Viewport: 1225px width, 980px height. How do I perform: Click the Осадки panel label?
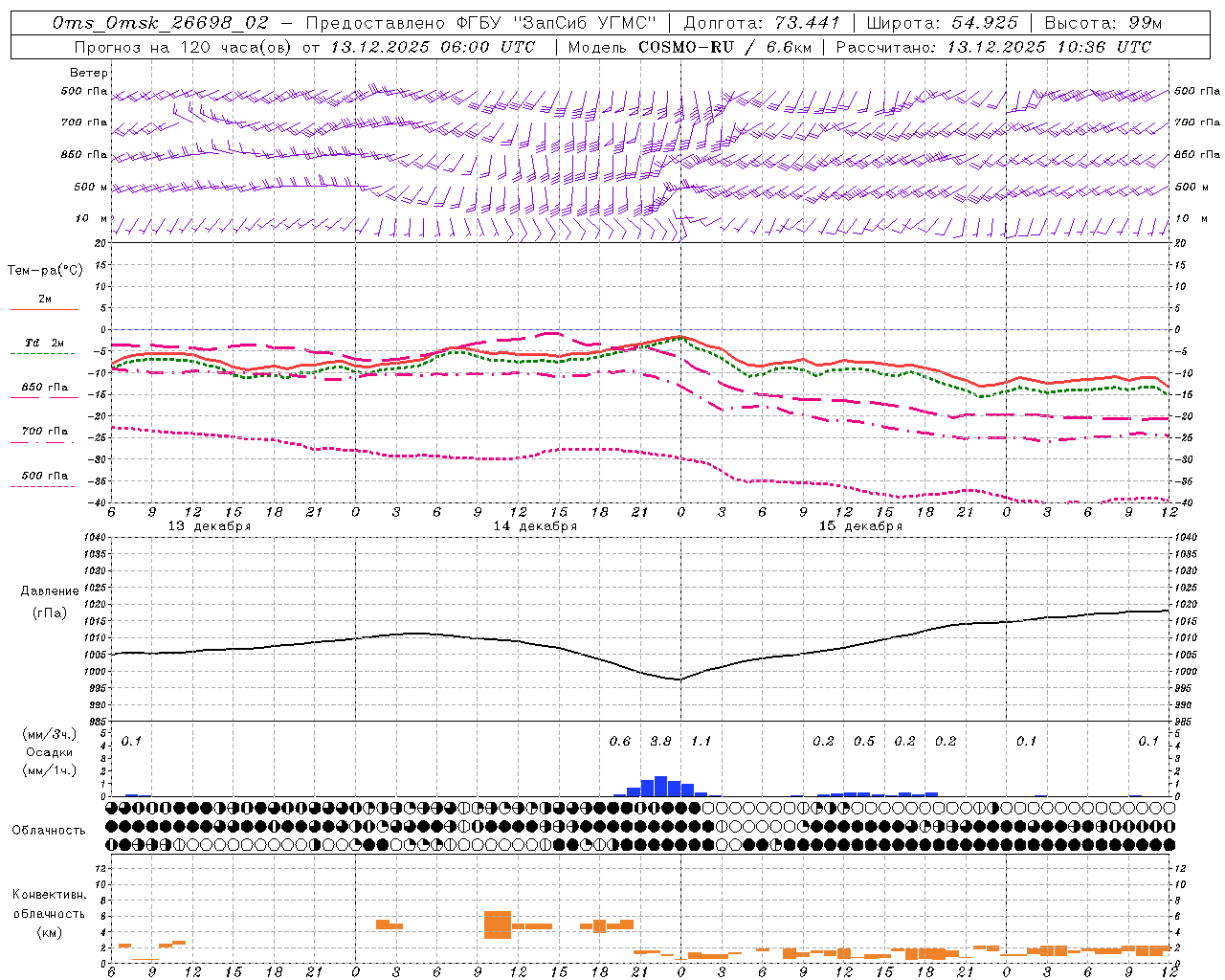pos(49,752)
